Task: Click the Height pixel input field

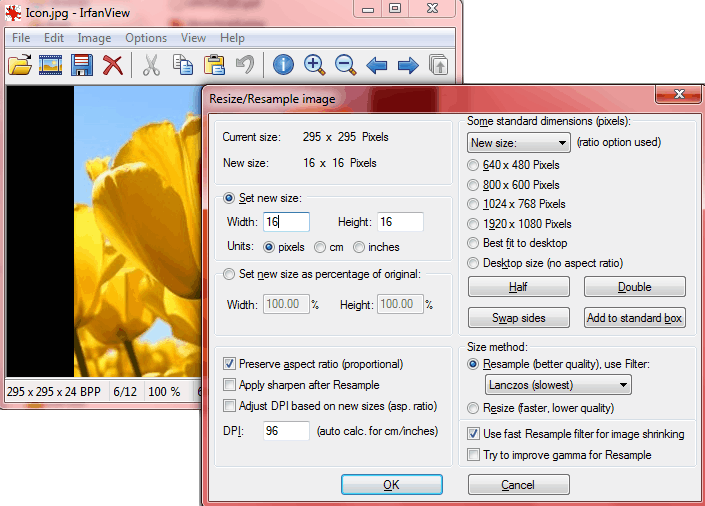Action: coord(400,222)
